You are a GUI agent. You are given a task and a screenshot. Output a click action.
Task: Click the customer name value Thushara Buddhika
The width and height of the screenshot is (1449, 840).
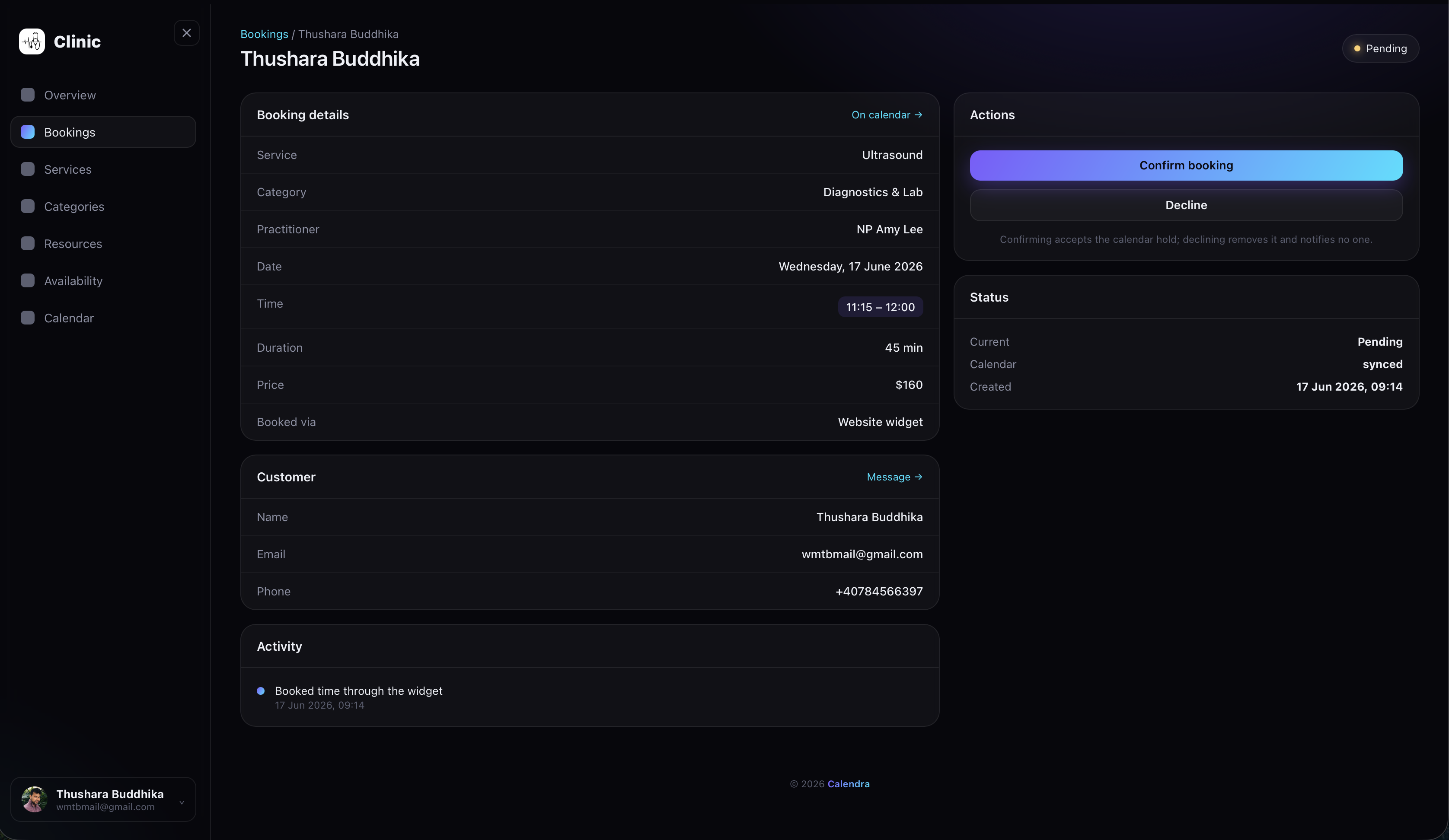pos(869,517)
